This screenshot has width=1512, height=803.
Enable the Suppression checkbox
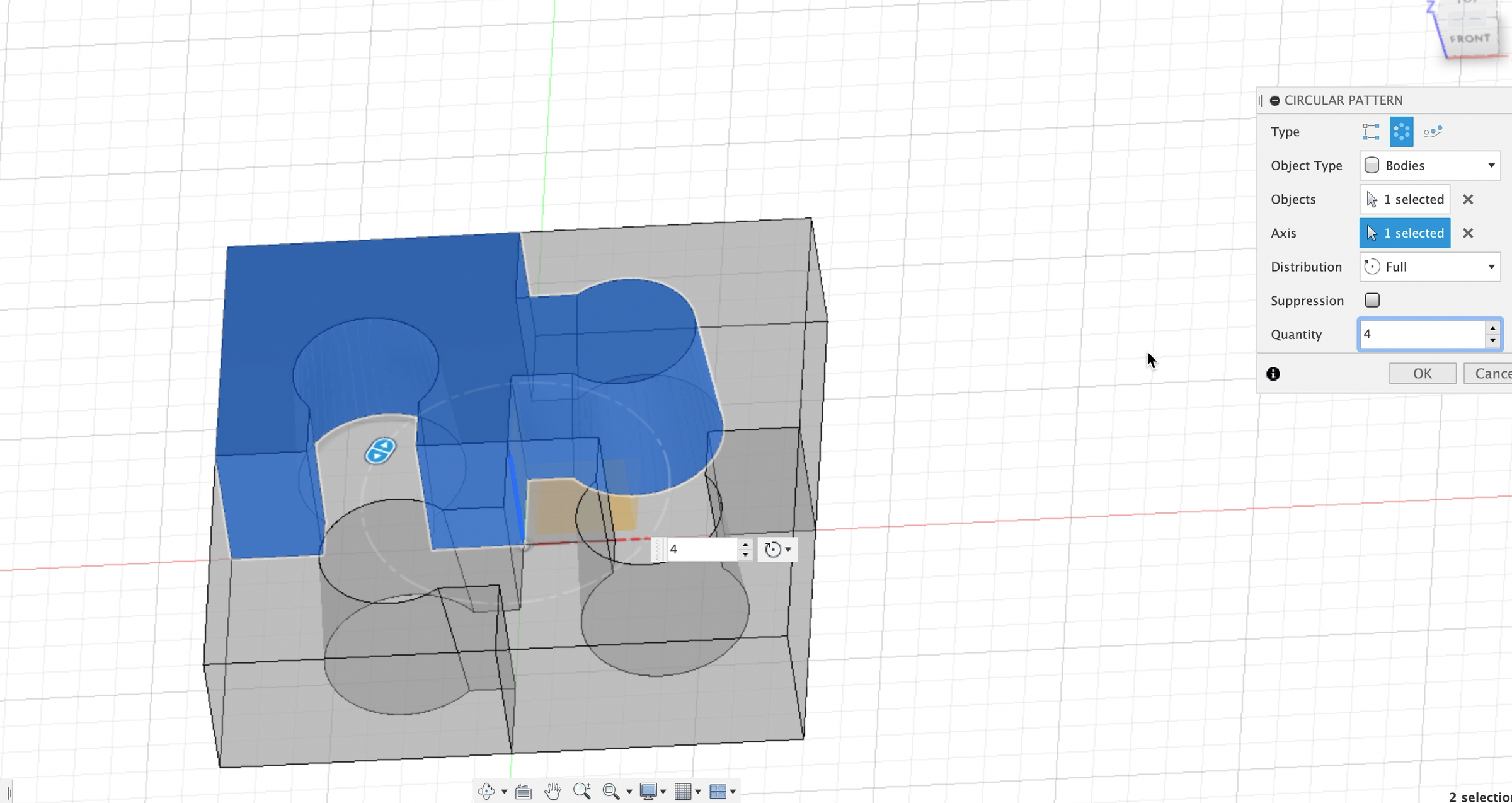(x=1372, y=300)
